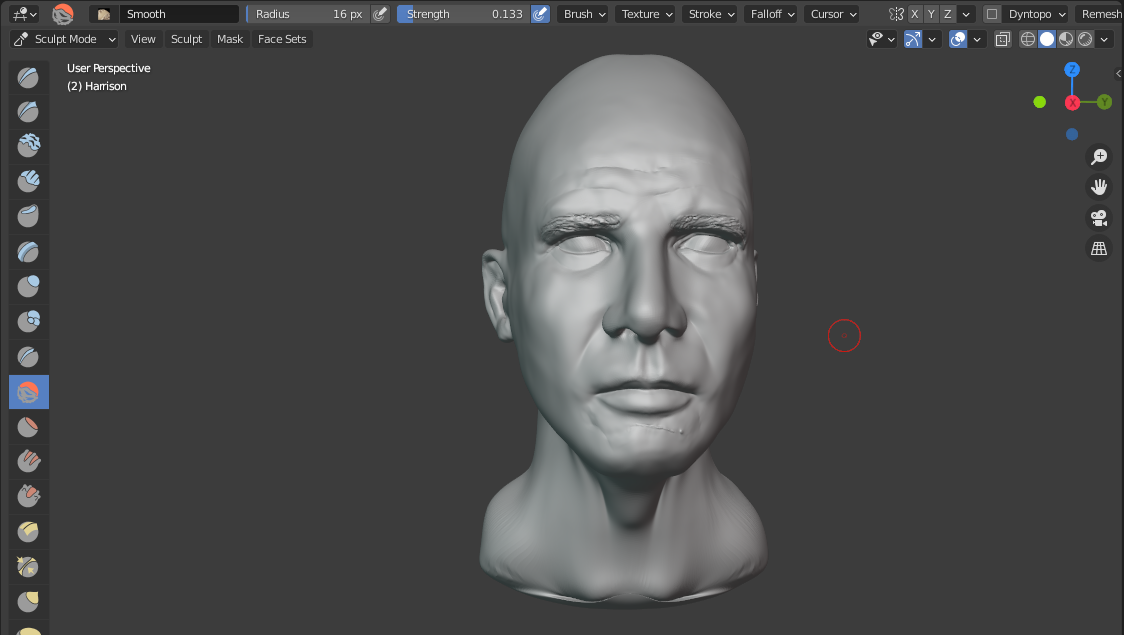Screen dimensions: 1124x635
Task: Select the active Smooth brush tool
Action: tap(29, 392)
